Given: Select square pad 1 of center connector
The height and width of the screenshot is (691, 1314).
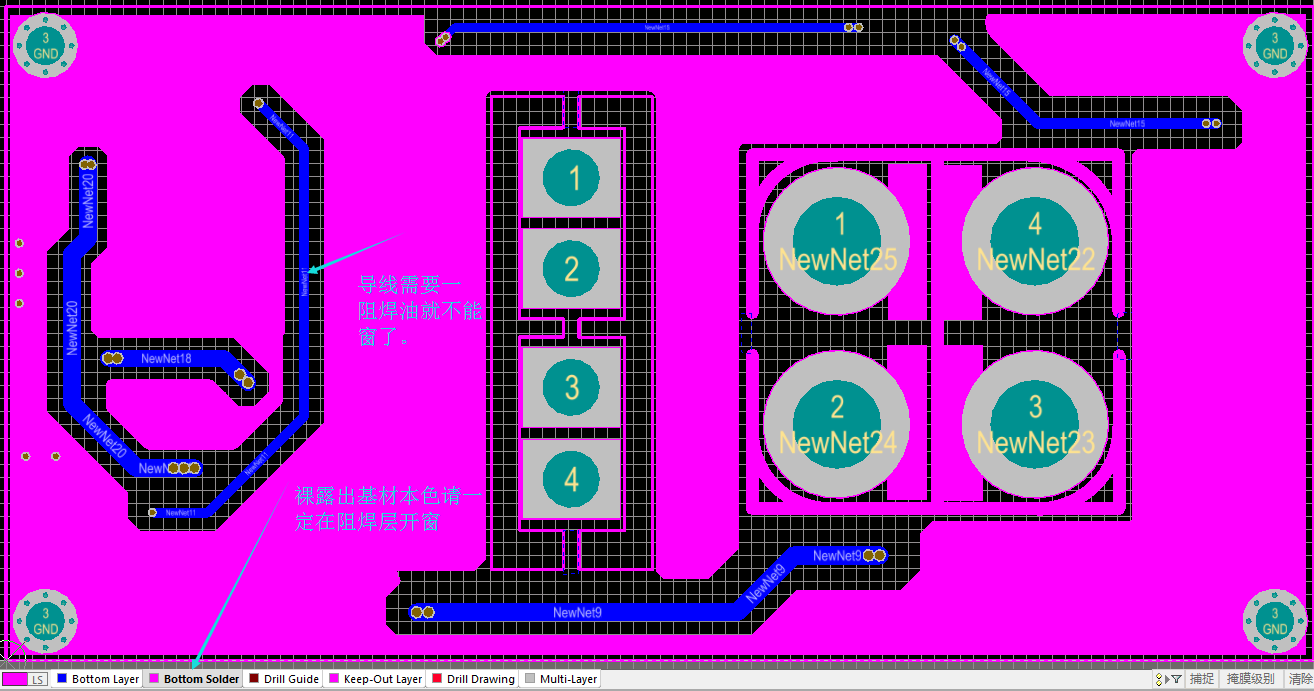Looking at the screenshot, I should [x=572, y=179].
